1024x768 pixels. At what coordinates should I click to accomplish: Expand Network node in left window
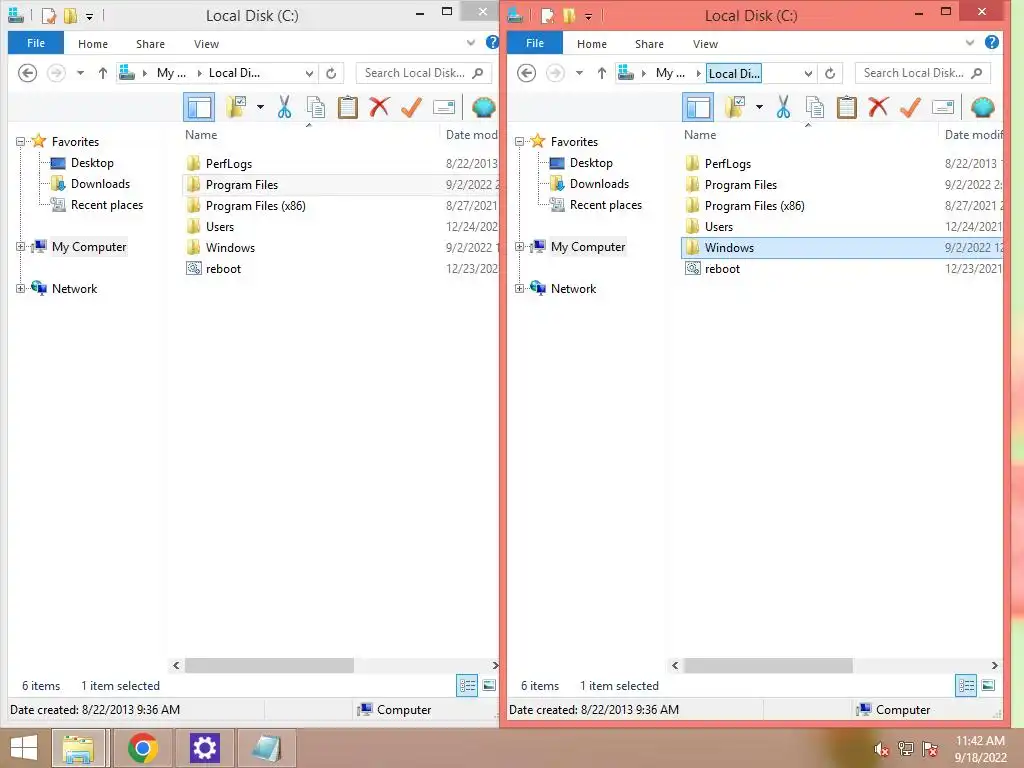[20, 289]
